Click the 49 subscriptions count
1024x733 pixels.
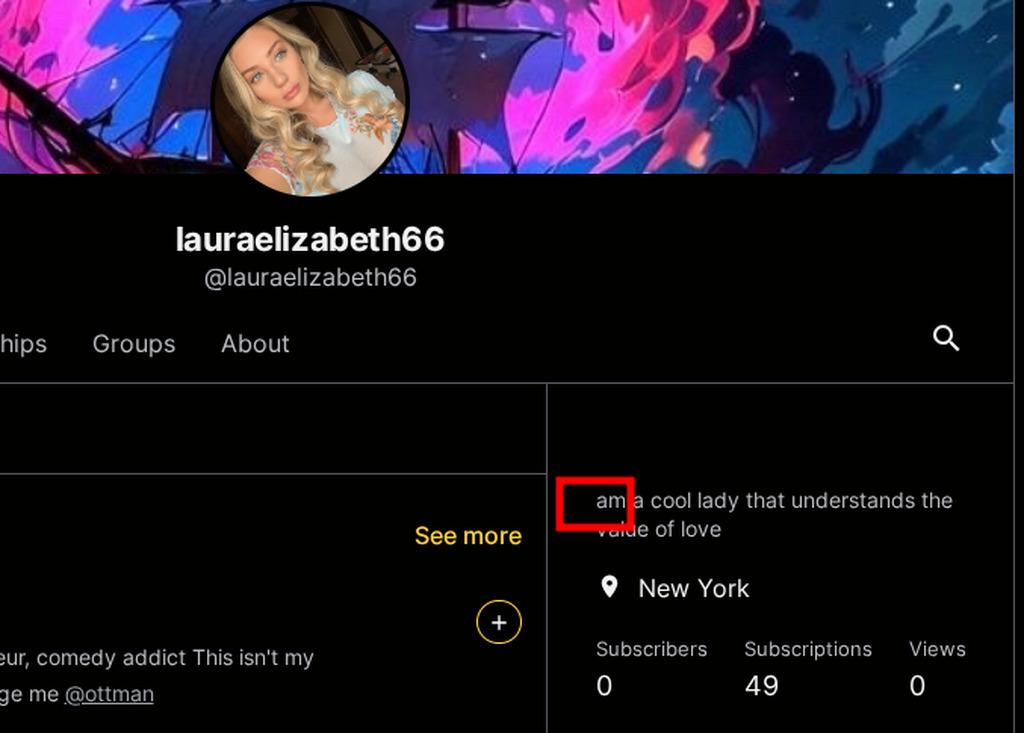pyautogui.click(x=761, y=685)
